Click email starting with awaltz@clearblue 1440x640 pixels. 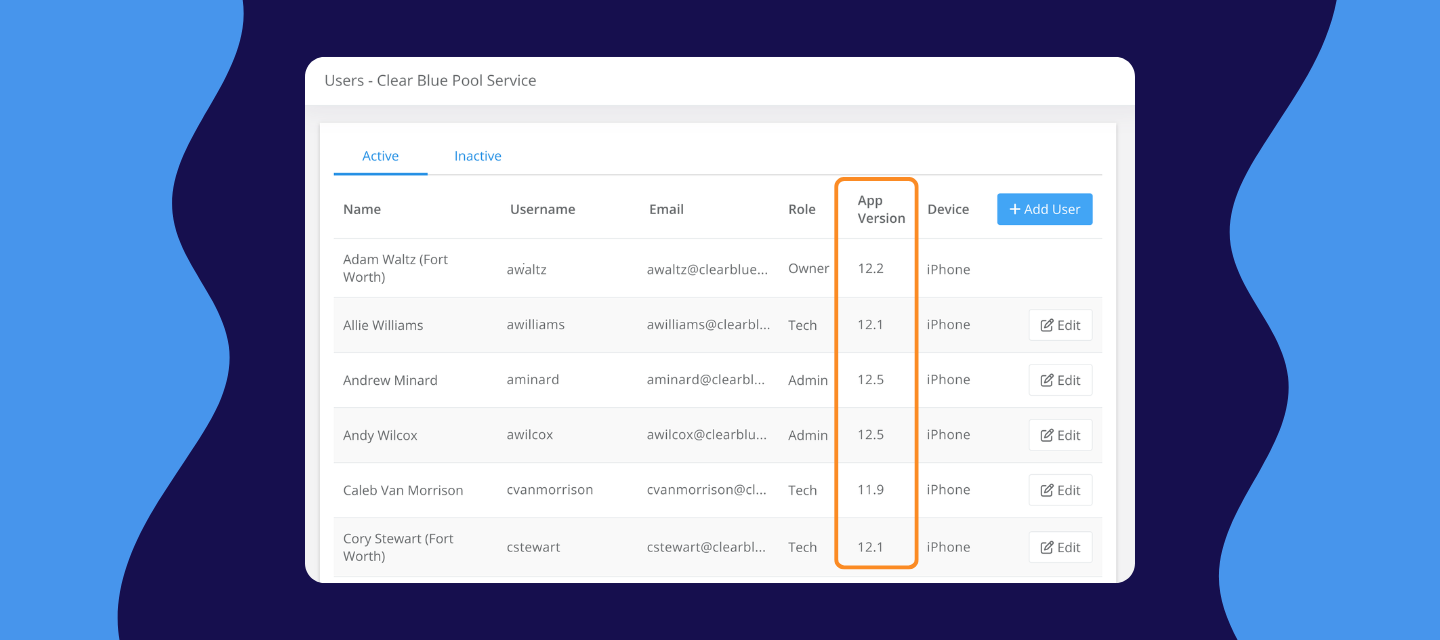[x=708, y=269]
